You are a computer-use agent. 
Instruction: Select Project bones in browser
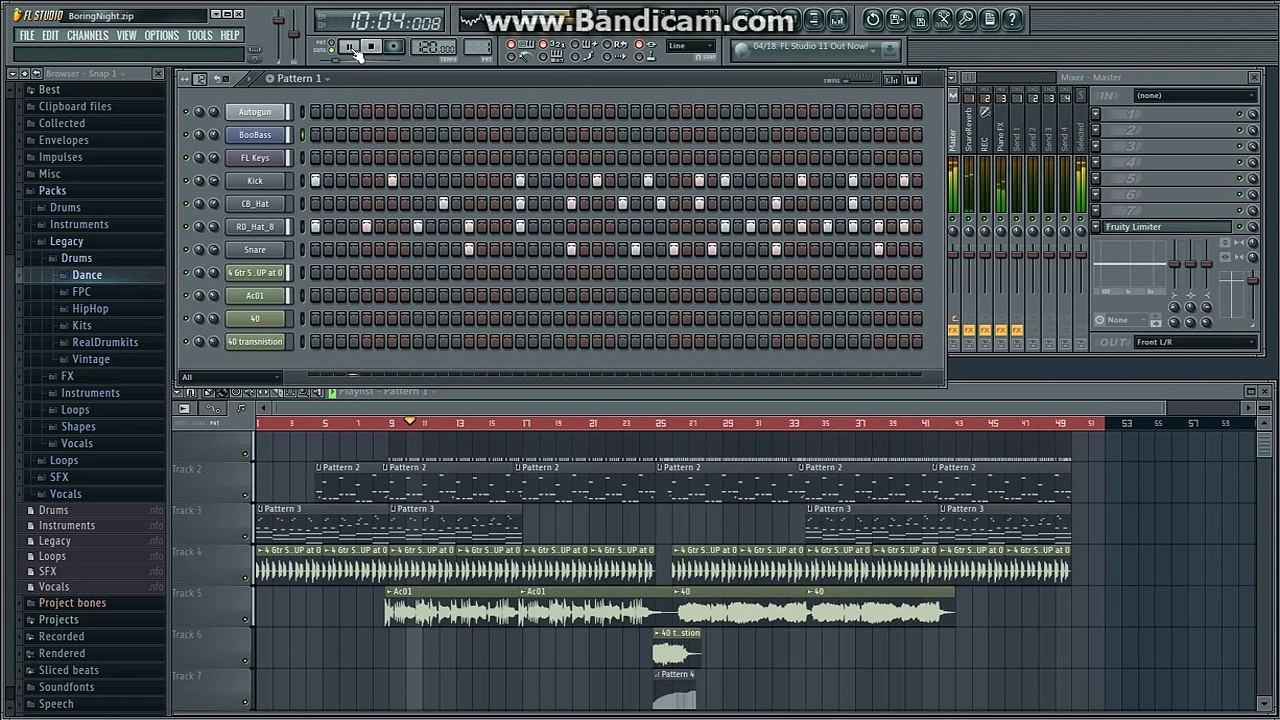pos(72,603)
